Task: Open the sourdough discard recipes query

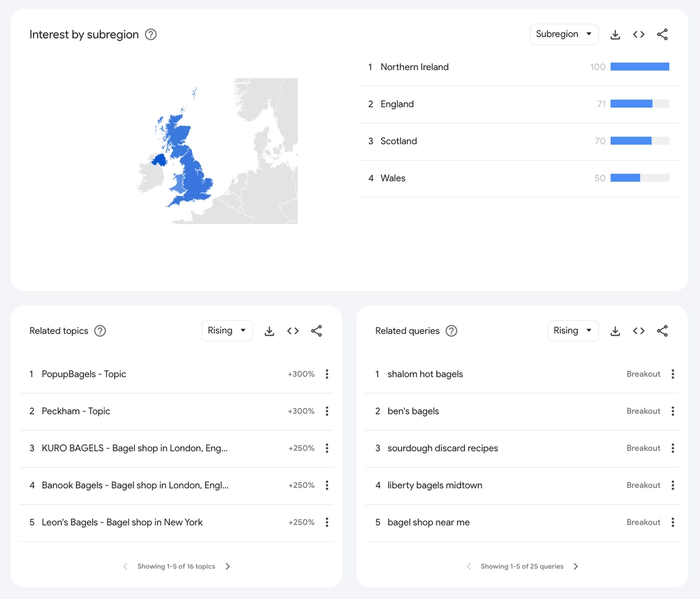Action: point(442,448)
